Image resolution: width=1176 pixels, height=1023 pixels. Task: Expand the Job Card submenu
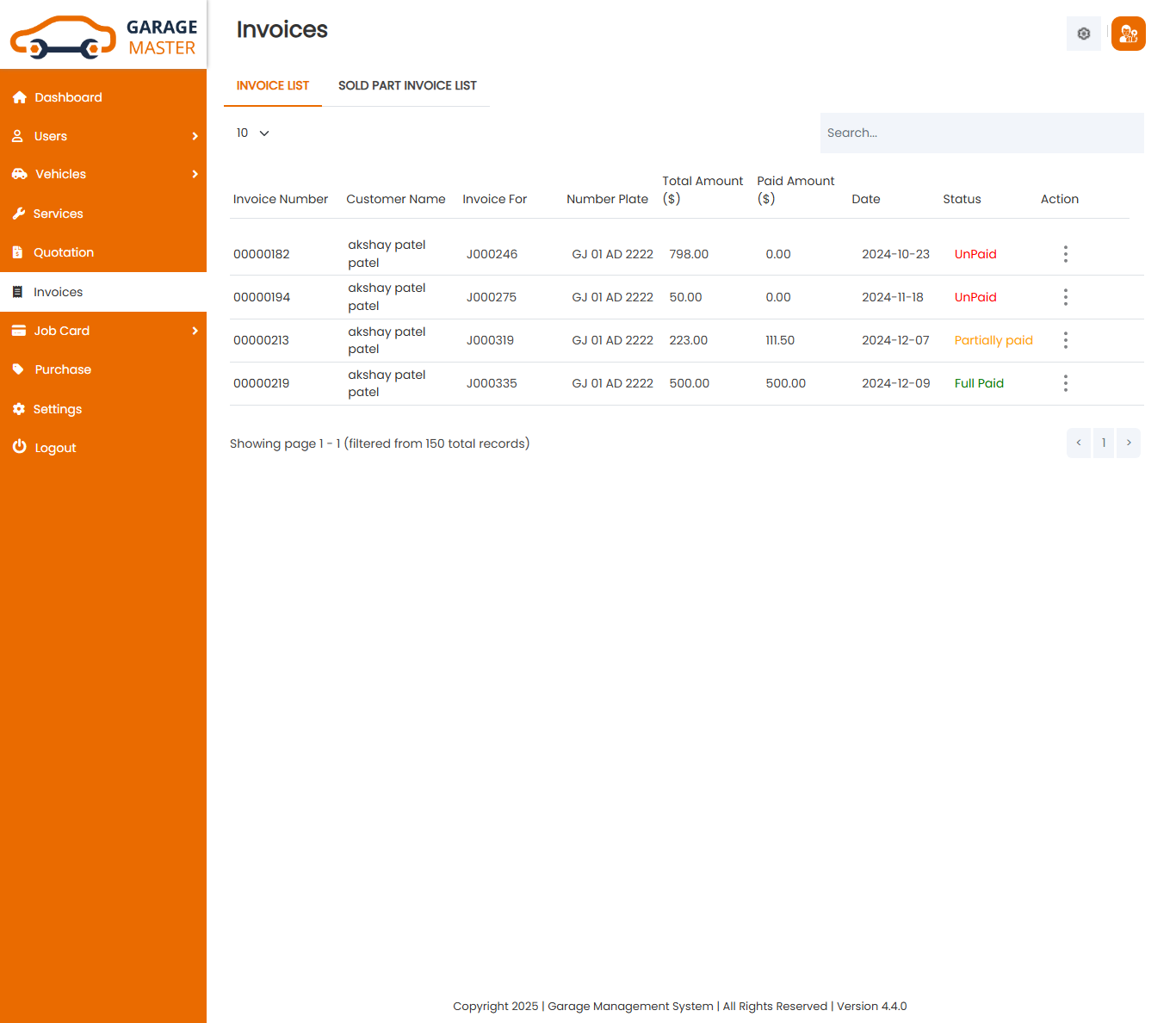point(195,331)
